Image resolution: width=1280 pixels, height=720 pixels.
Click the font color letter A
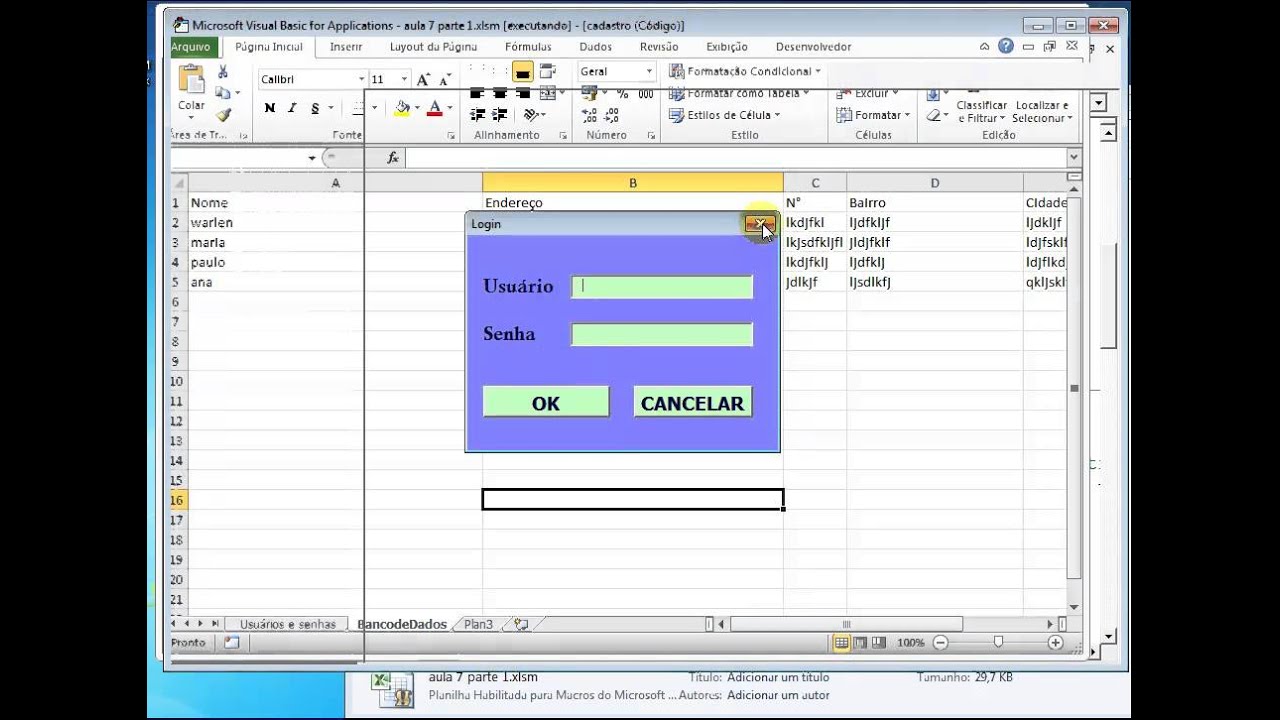pyautogui.click(x=435, y=108)
